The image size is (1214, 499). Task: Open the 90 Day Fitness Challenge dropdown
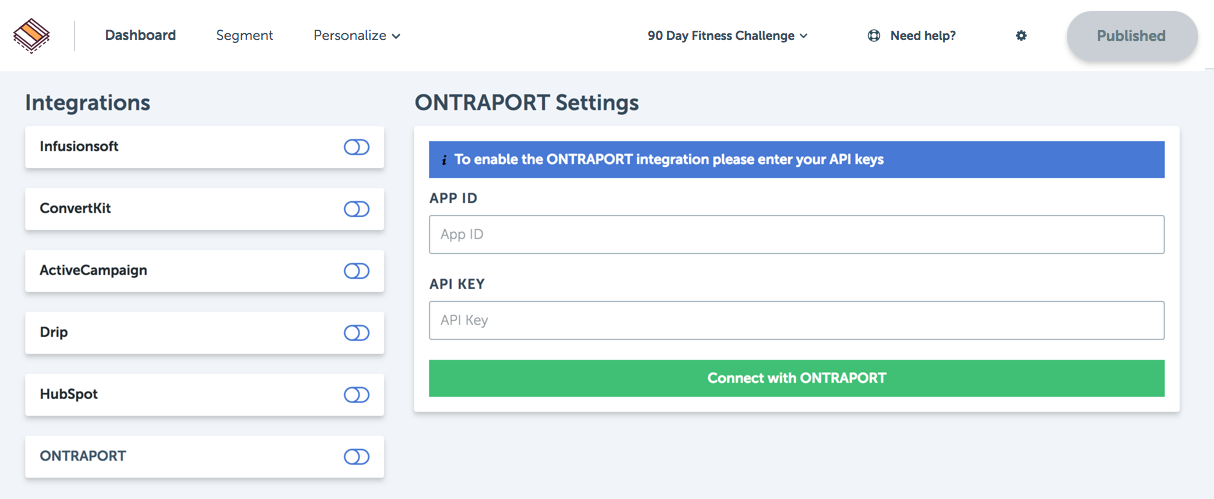click(727, 36)
